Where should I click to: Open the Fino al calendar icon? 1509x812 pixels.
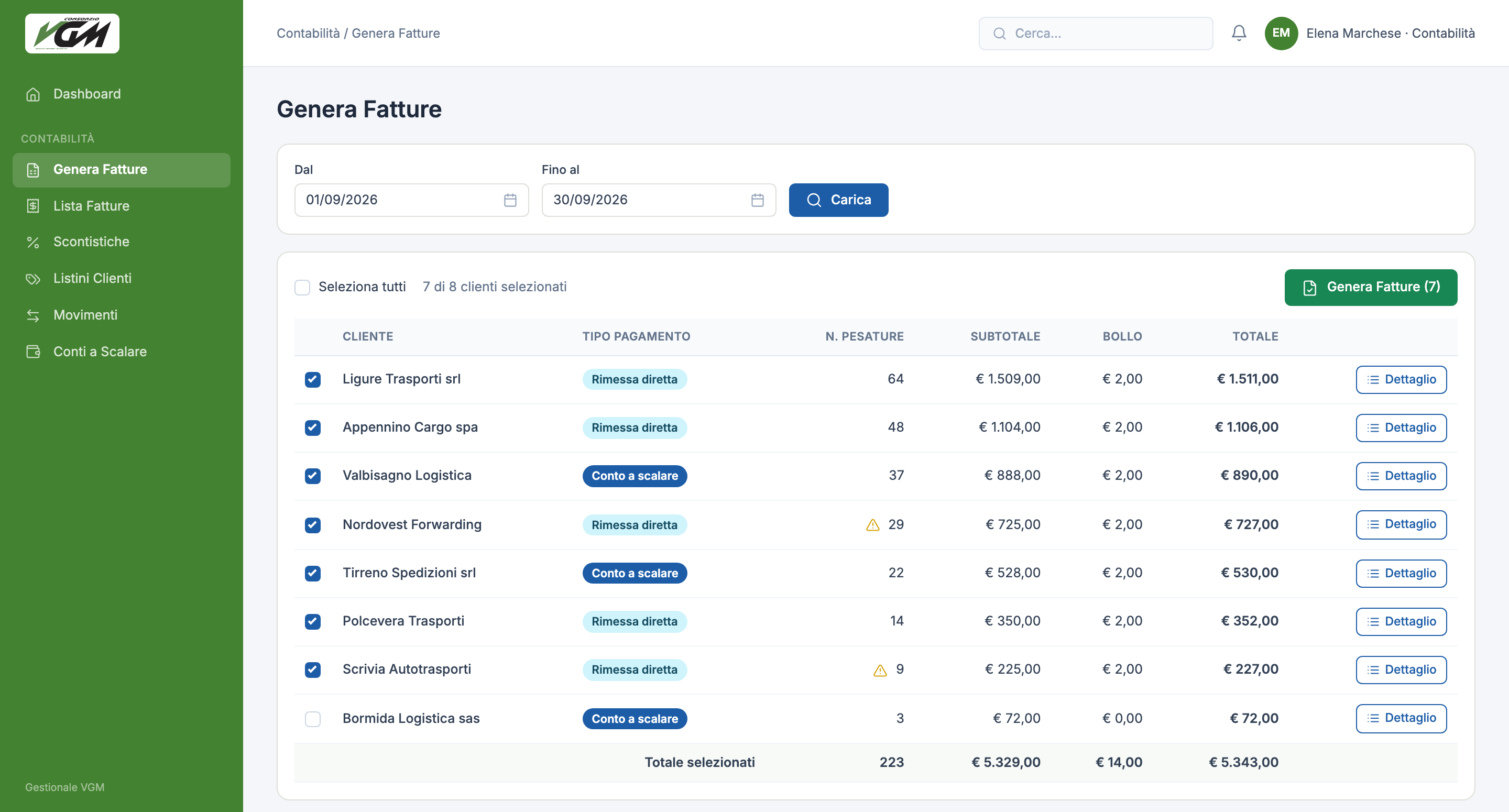tap(757, 200)
